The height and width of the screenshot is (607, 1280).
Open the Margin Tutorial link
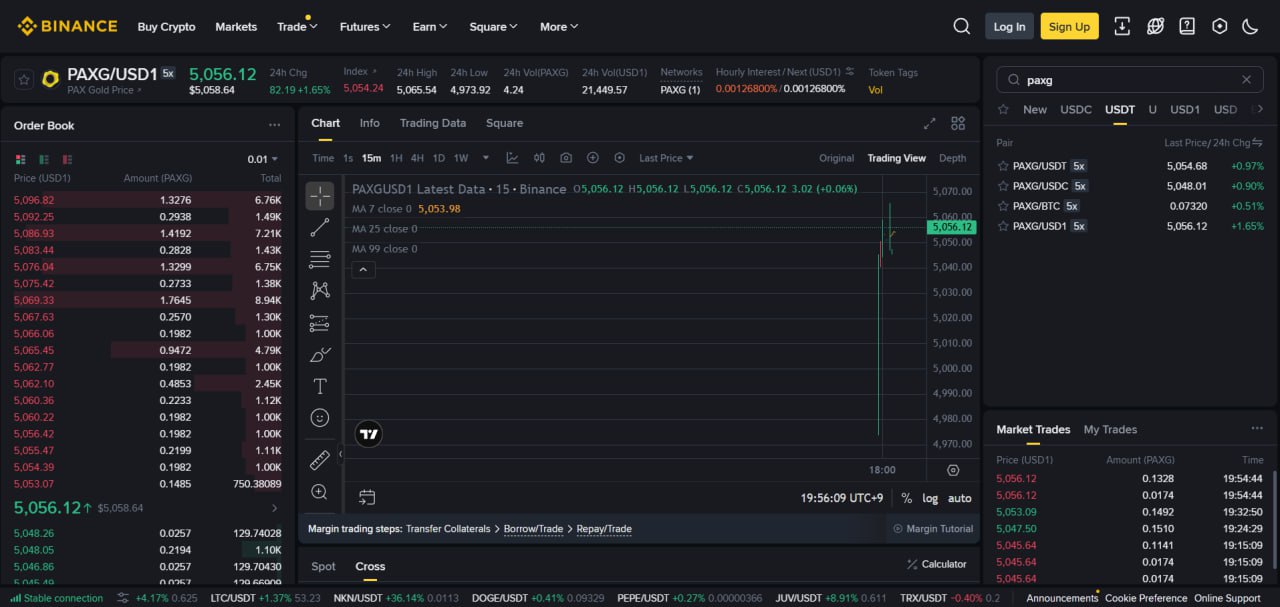coord(932,528)
